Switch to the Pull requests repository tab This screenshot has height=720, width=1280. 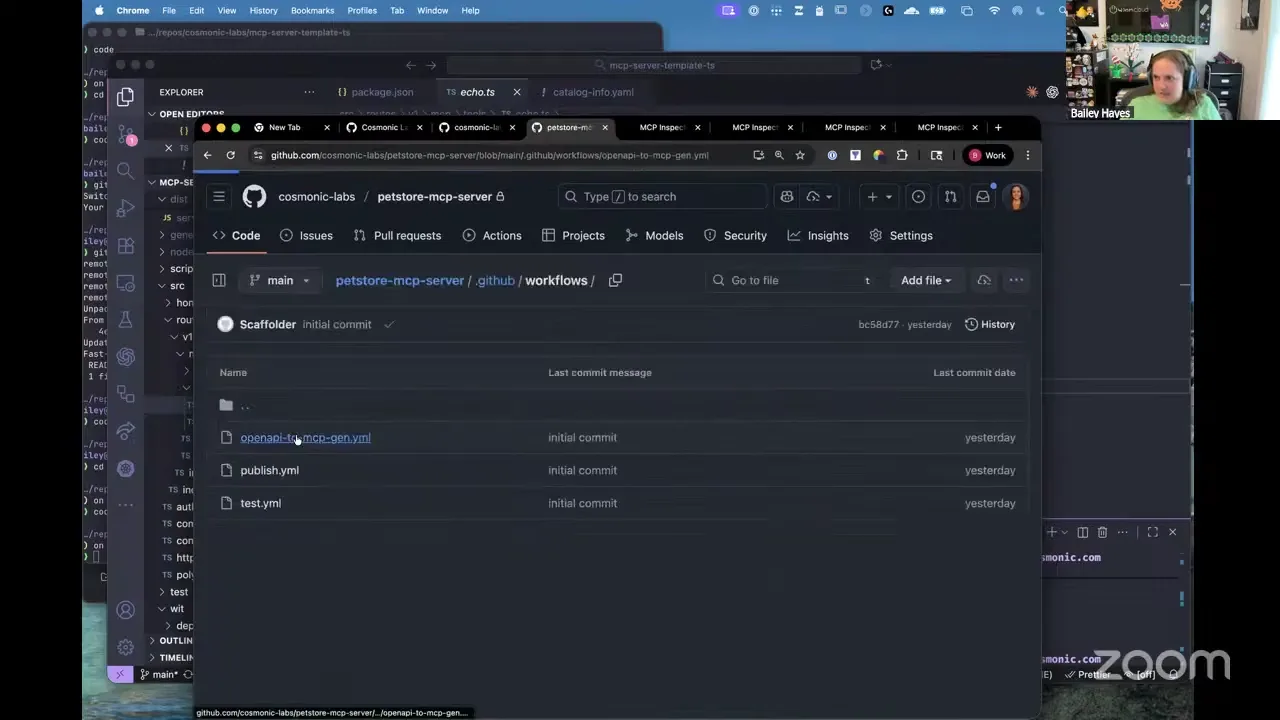coord(397,236)
